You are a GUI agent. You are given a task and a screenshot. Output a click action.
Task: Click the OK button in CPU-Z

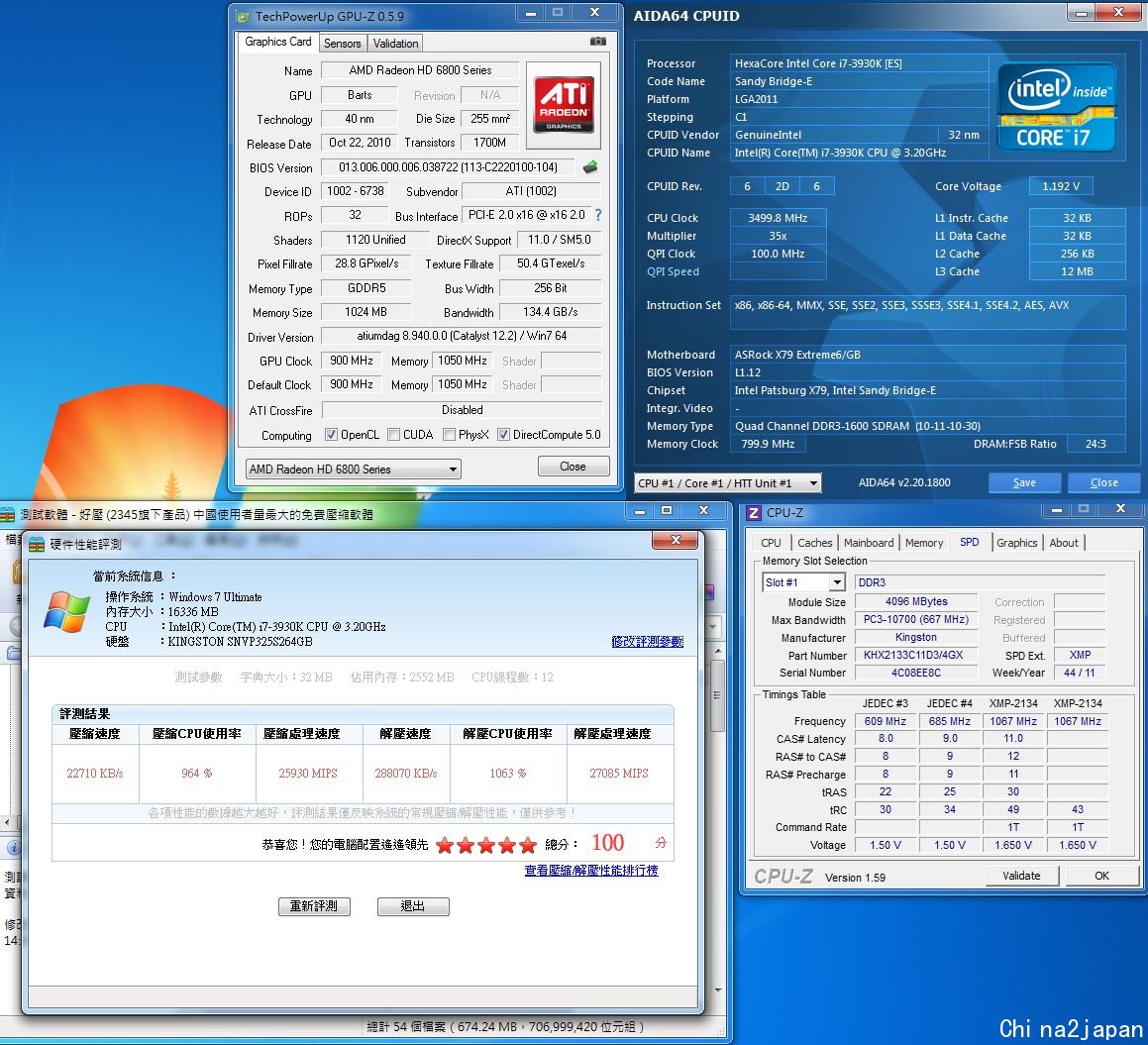point(1101,875)
